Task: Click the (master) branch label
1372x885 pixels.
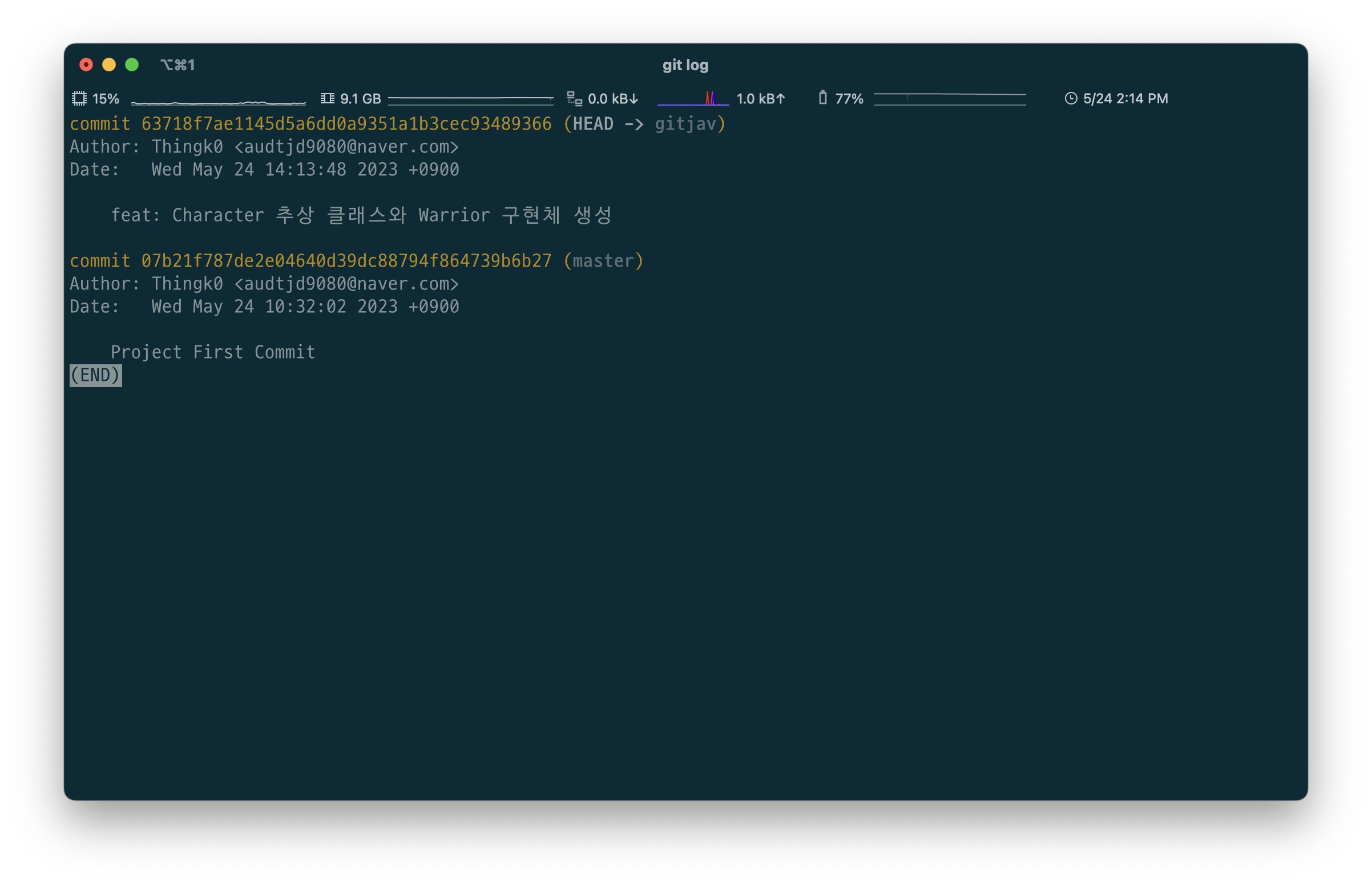Action: point(603,261)
